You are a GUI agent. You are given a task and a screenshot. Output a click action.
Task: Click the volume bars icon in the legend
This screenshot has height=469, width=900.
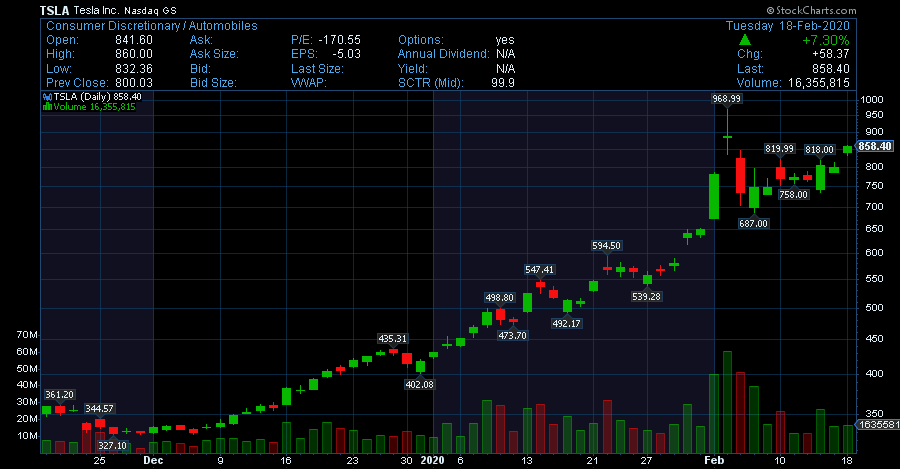tap(47, 107)
